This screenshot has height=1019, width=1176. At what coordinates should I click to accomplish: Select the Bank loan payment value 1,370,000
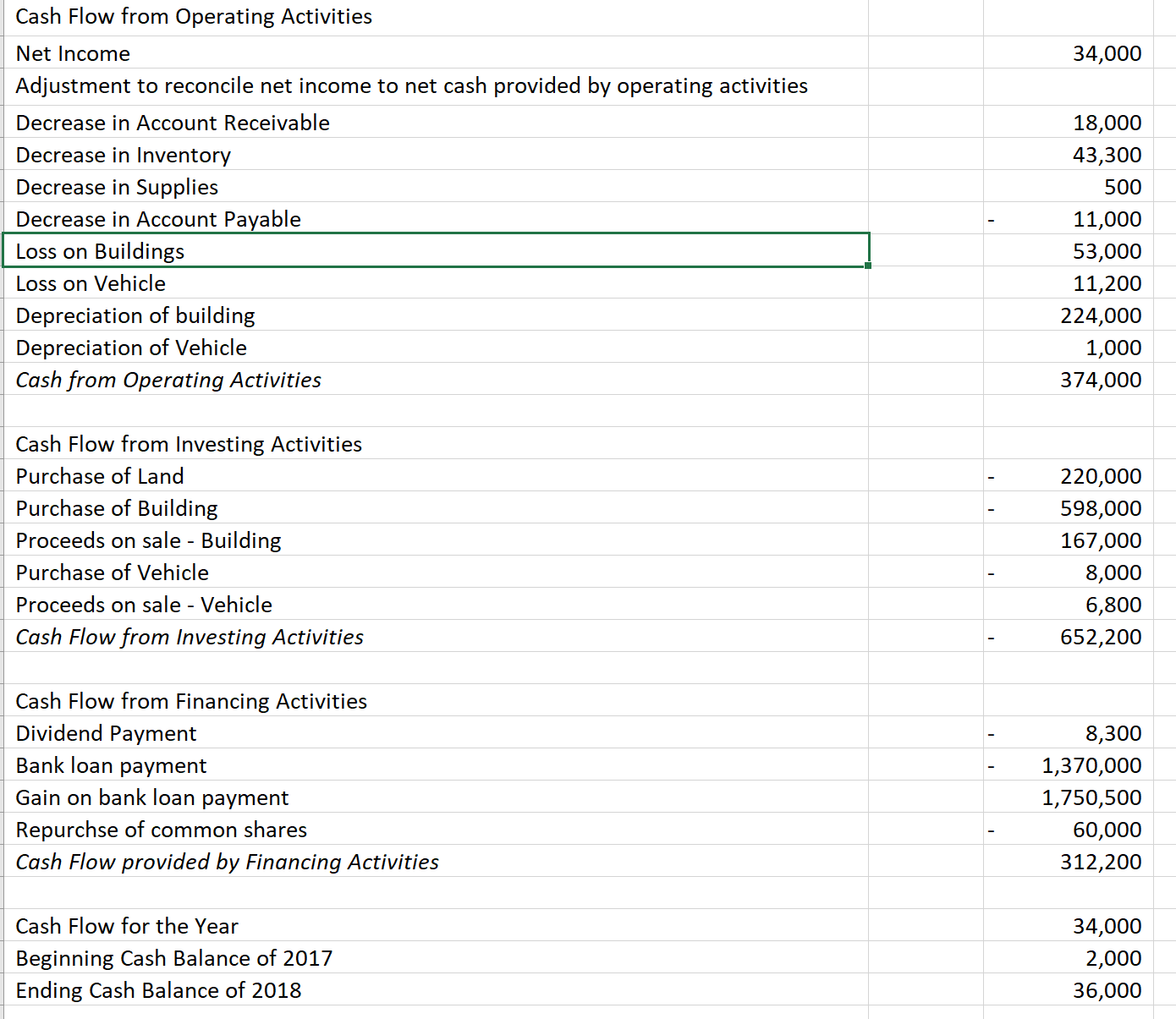1091,765
